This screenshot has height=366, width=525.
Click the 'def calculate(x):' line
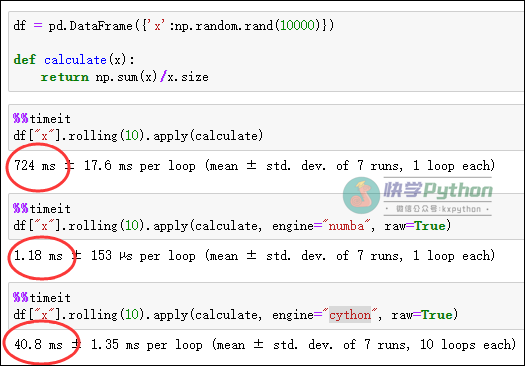point(74,60)
